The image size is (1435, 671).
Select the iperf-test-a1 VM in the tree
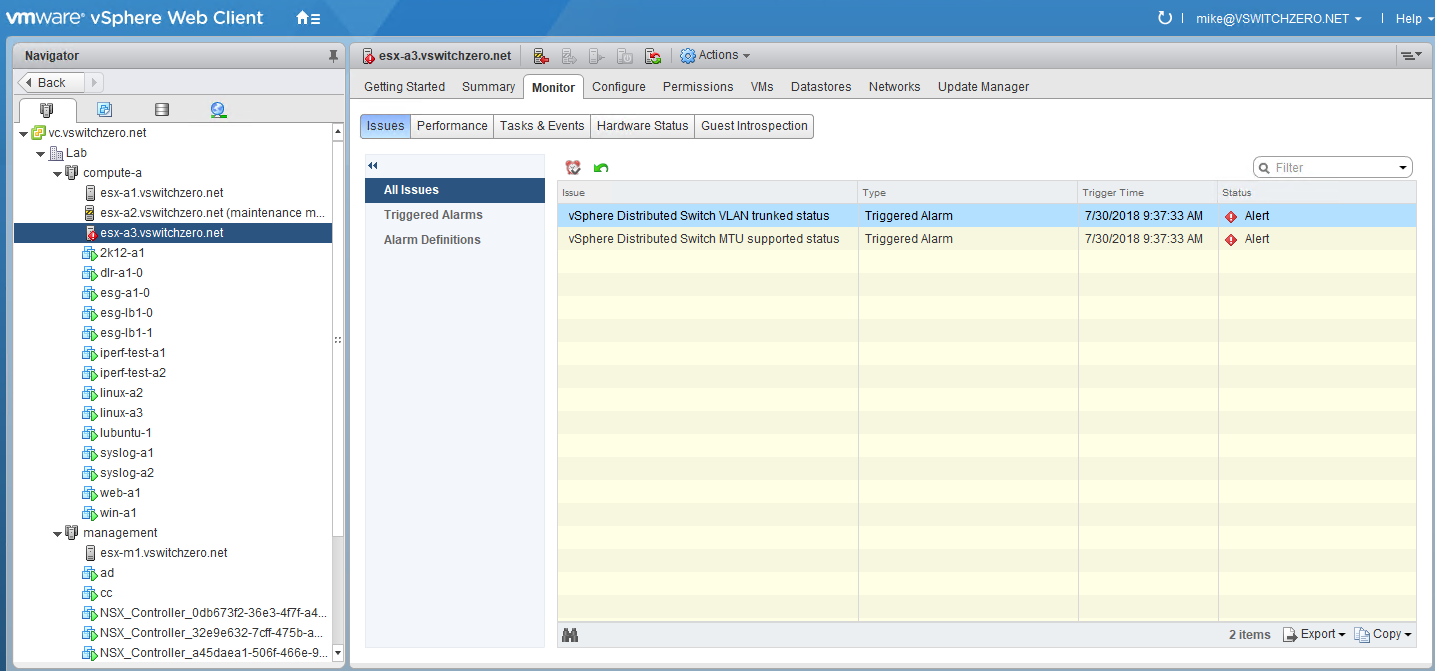coord(132,353)
